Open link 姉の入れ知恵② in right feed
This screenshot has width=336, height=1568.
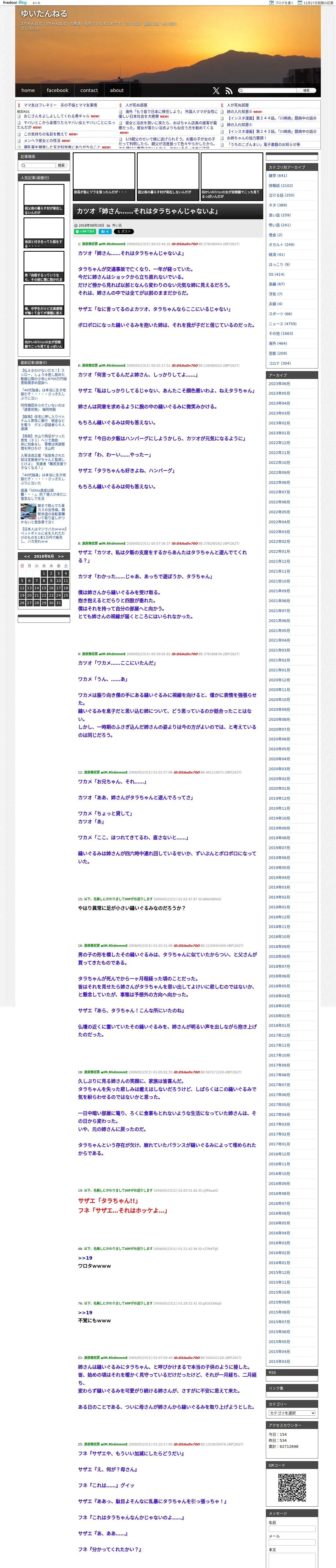(x=239, y=112)
